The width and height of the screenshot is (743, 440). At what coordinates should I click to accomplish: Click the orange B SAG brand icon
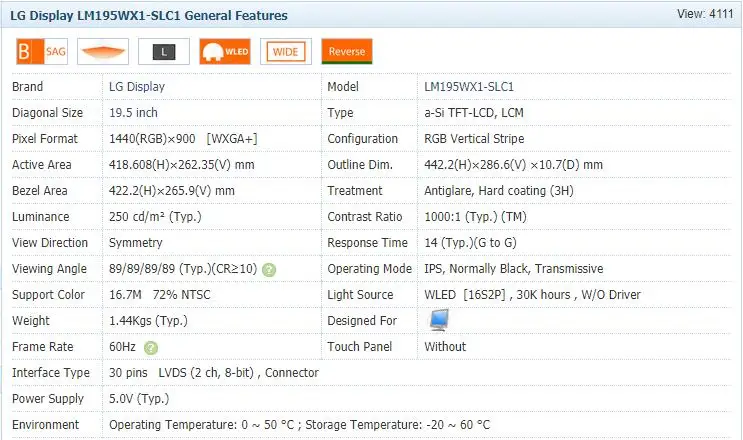(42, 51)
